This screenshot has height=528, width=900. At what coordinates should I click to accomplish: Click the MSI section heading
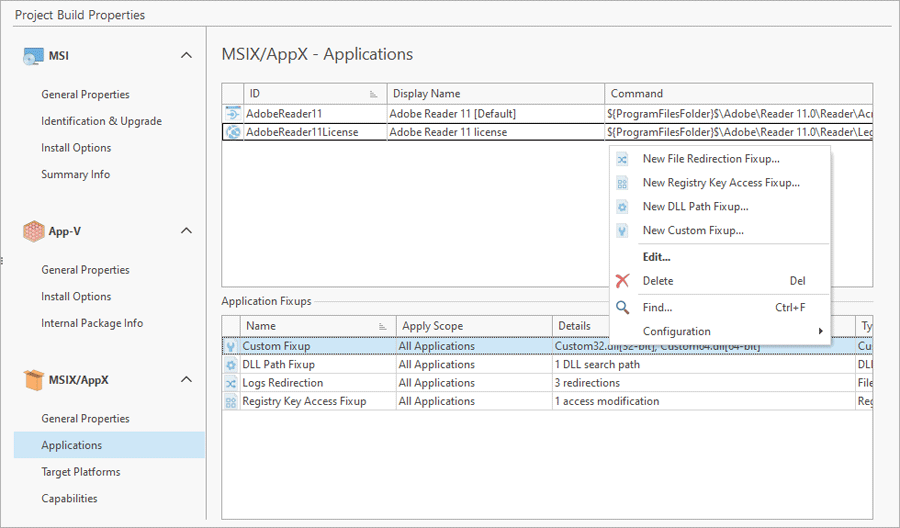point(59,56)
